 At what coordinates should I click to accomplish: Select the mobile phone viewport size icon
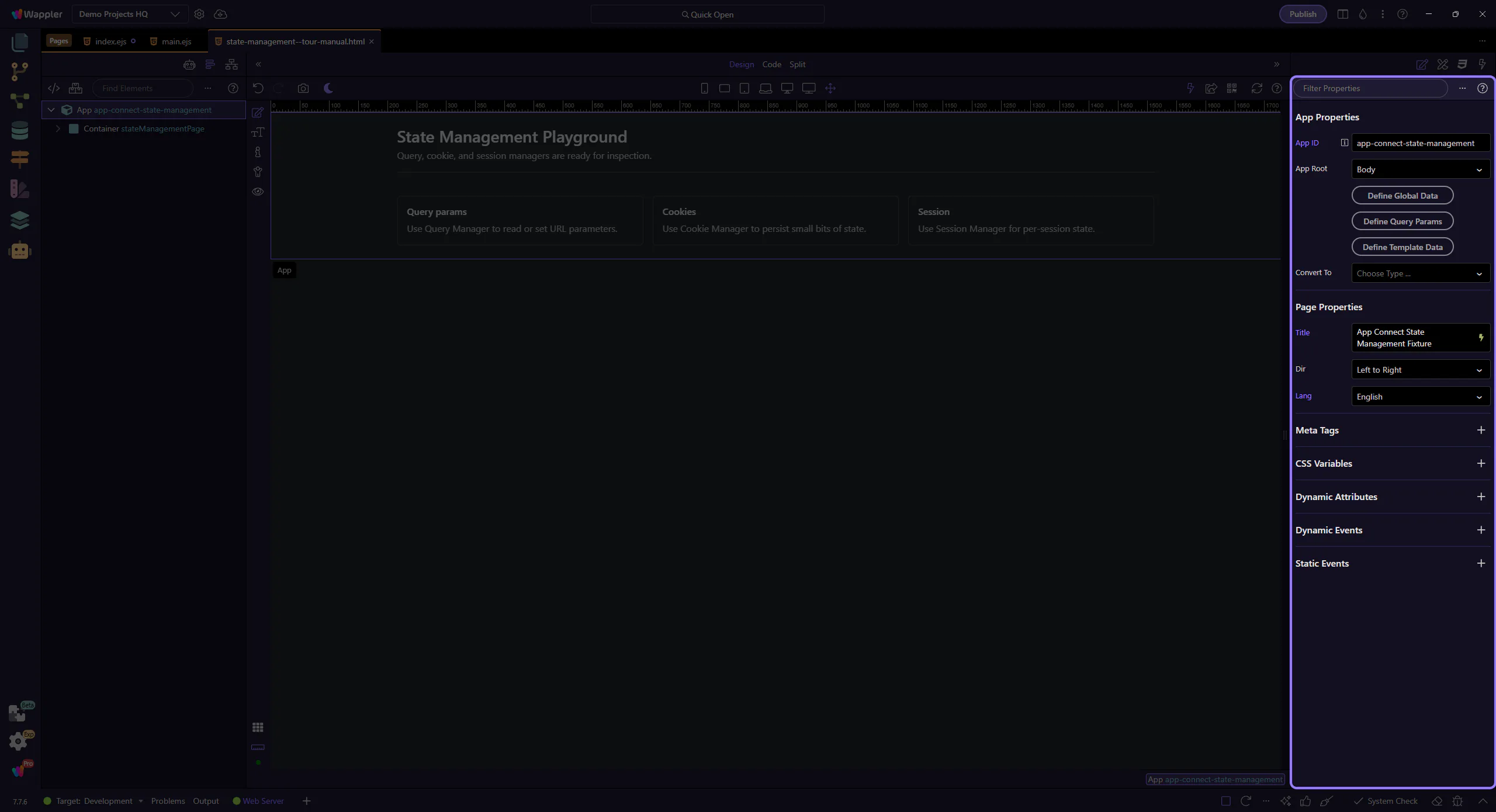[704, 88]
